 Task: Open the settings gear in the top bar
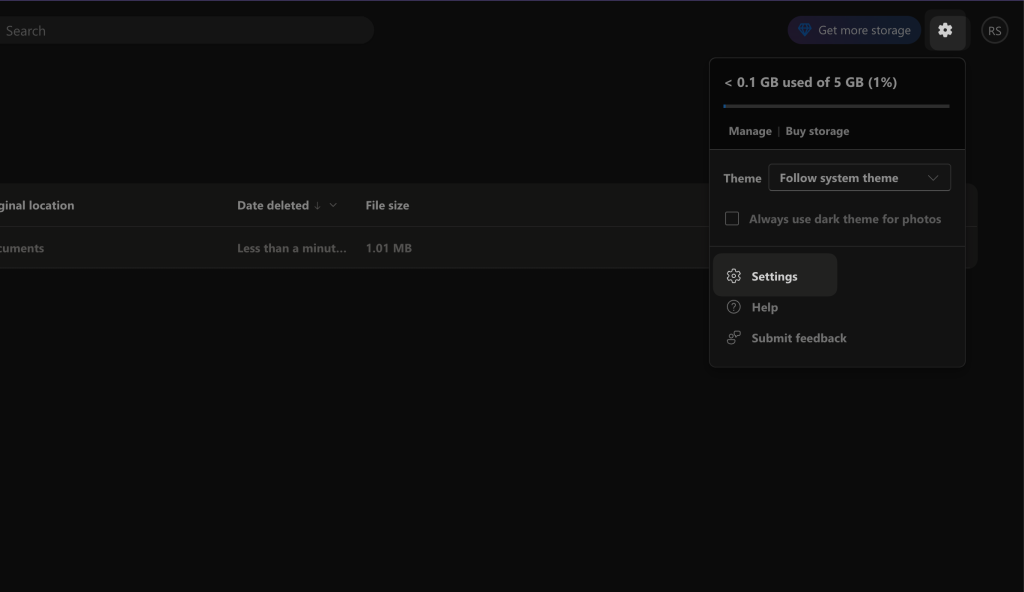click(946, 30)
